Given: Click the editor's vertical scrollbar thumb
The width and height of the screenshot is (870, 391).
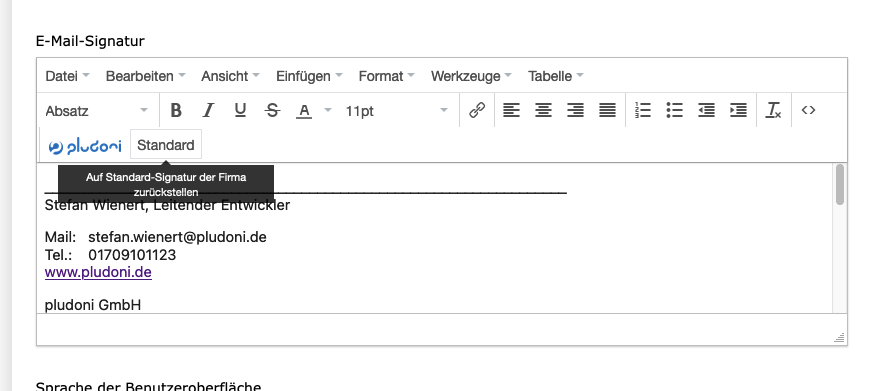Looking at the screenshot, I should click(839, 184).
